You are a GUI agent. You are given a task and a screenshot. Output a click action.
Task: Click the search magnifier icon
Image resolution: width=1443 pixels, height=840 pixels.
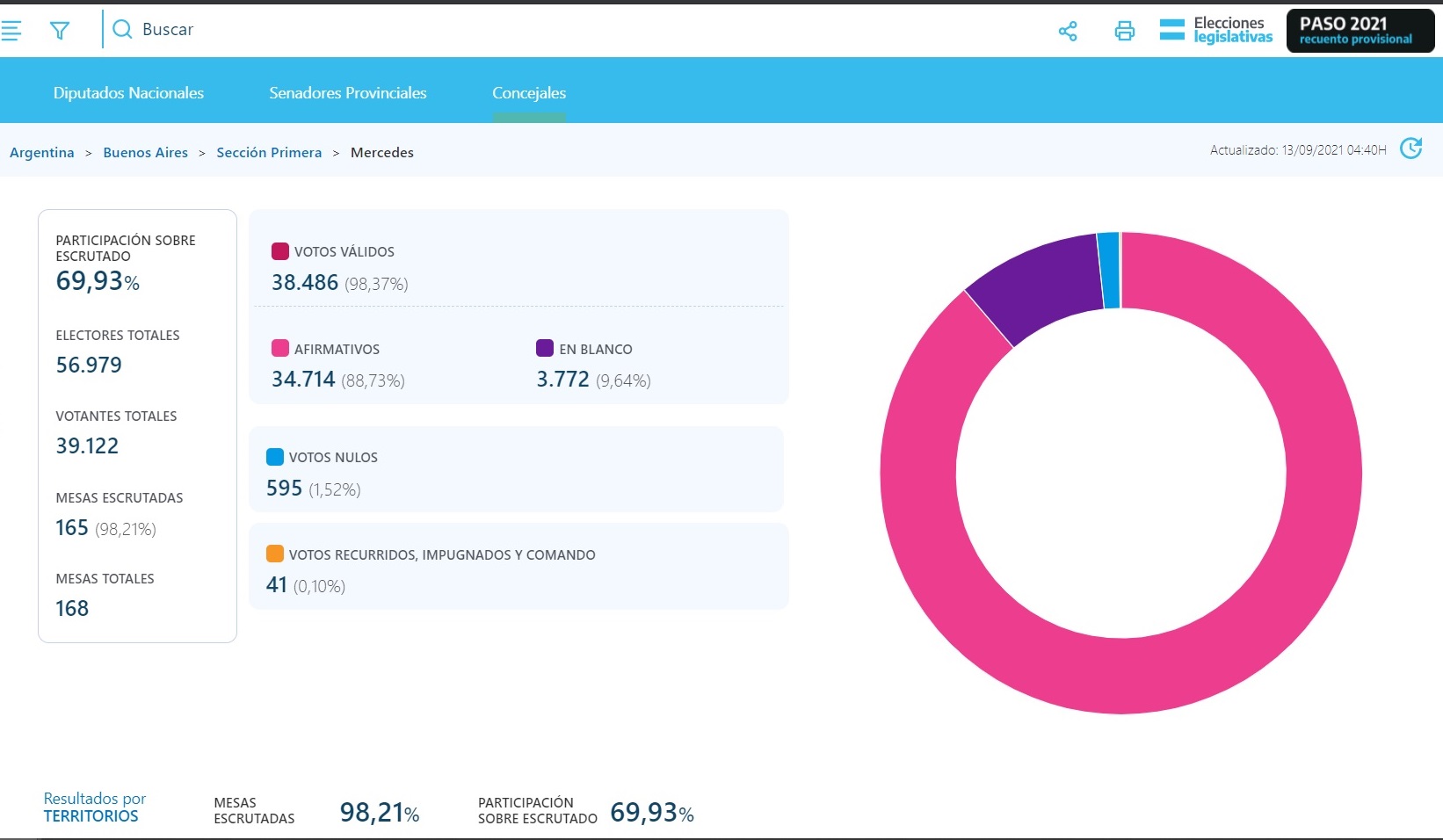click(123, 30)
